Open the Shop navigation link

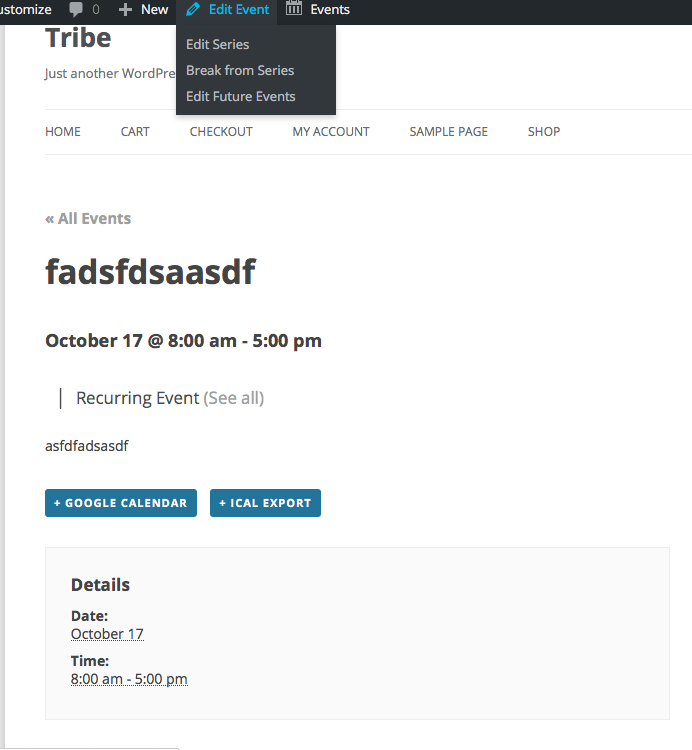click(544, 131)
